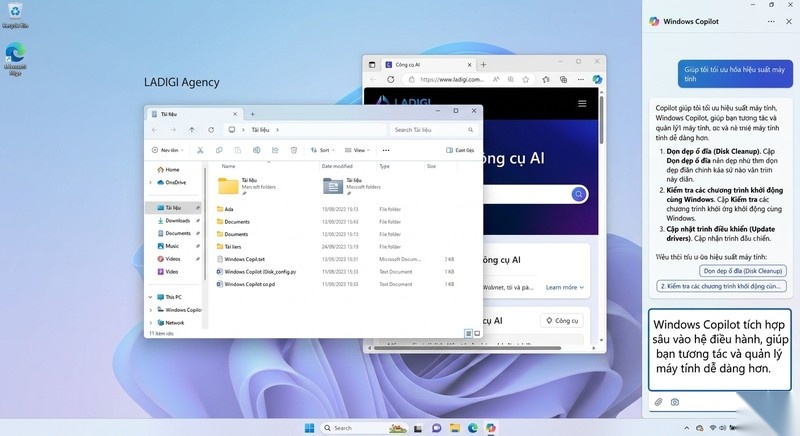Rename item in File Explorer toolbar
The width and height of the screenshot is (800, 436).
coord(257,150)
